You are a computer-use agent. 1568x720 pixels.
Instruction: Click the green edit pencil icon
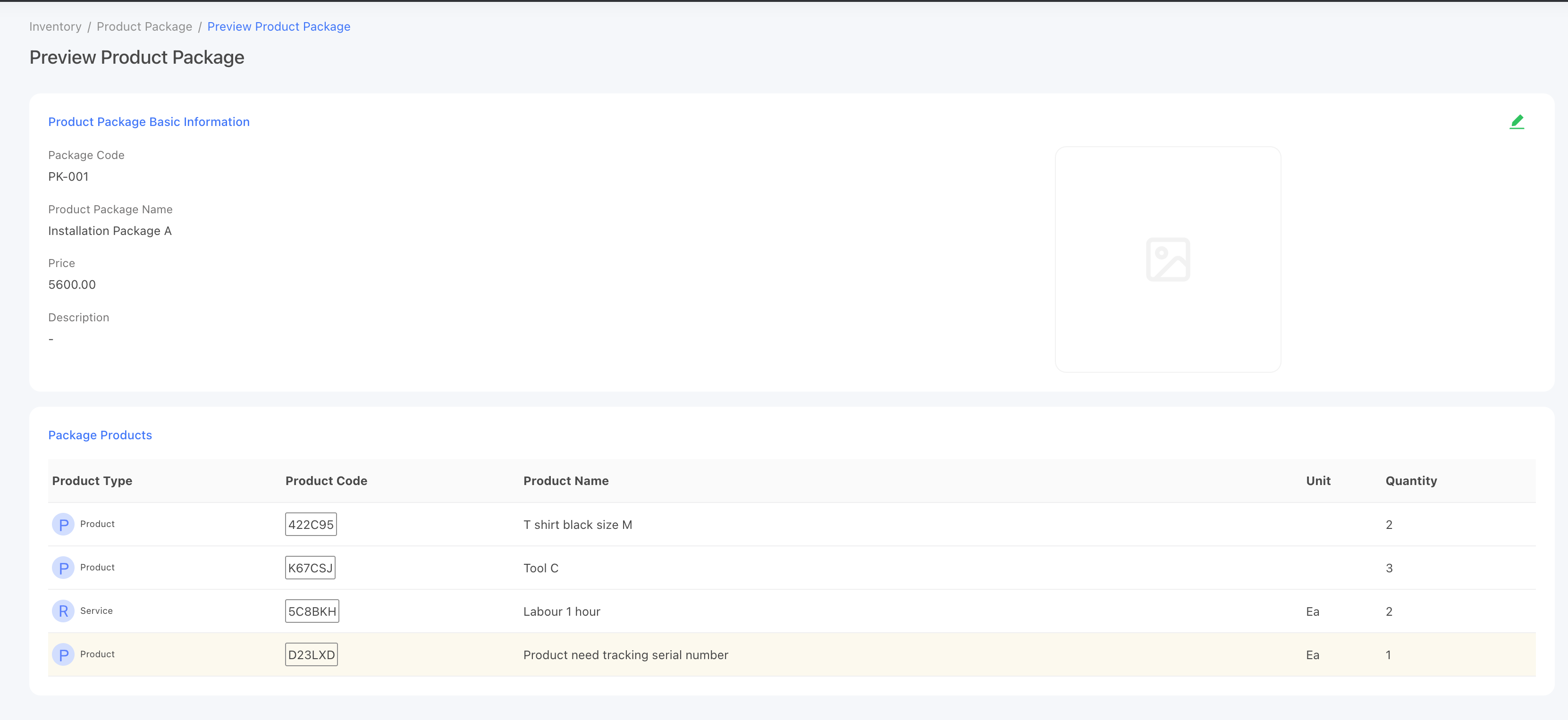[x=1516, y=122]
